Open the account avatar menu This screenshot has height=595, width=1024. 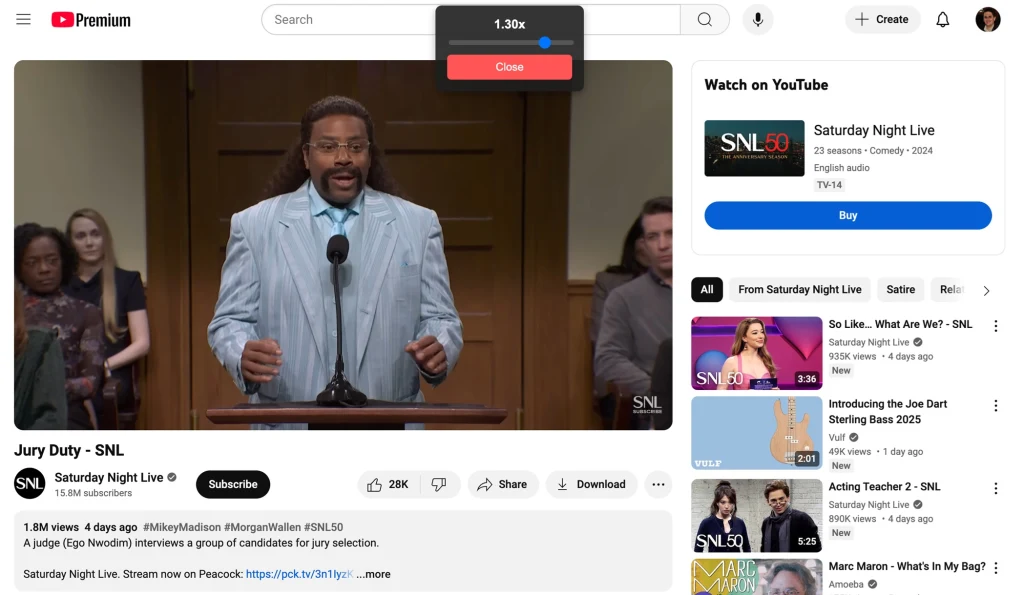click(x=987, y=20)
